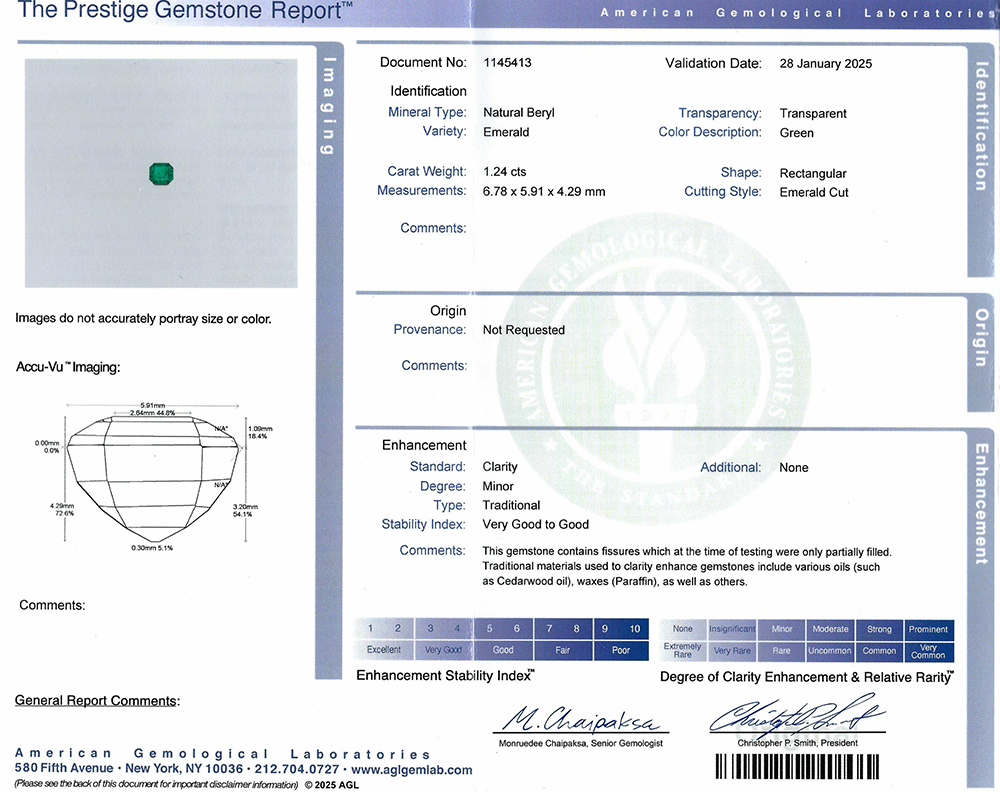The image size is (1000, 792).
Task: Click phone number 212.704.0727
Action: pos(297,769)
